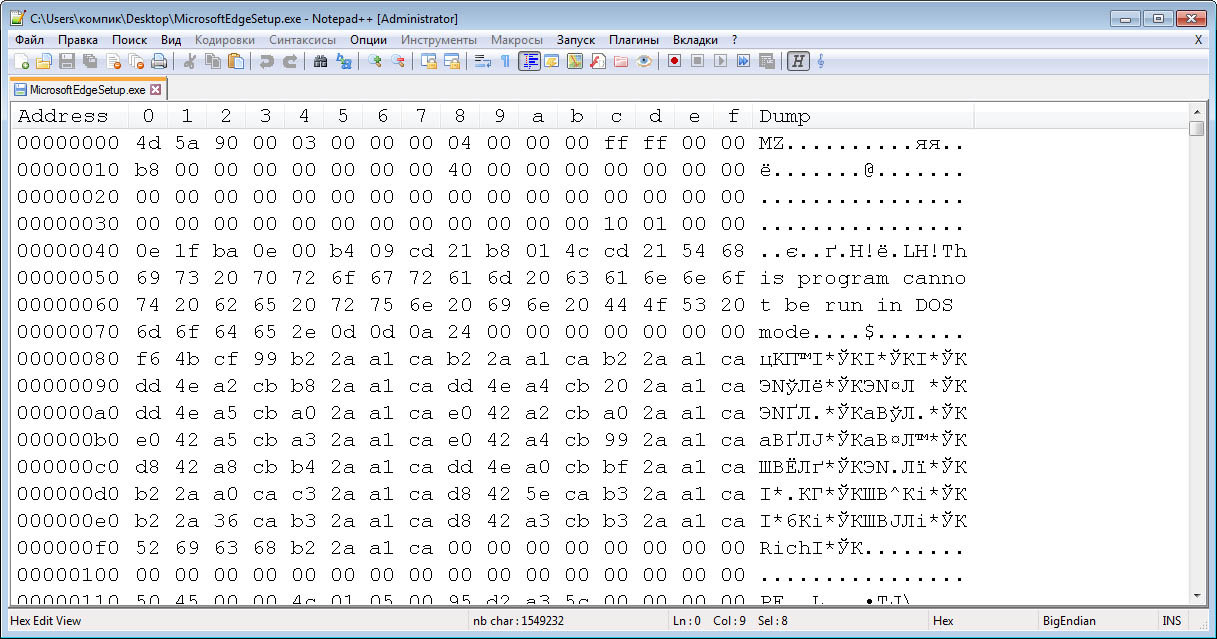Open the Файл menu
Screen dimensions: 1217x639
click(x=29, y=40)
